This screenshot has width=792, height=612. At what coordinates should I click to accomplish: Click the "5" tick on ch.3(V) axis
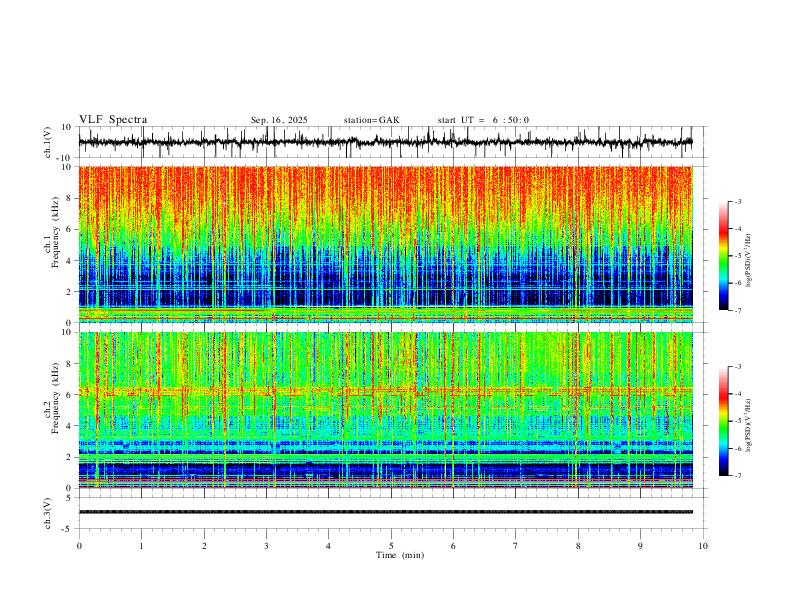coord(69,498)
